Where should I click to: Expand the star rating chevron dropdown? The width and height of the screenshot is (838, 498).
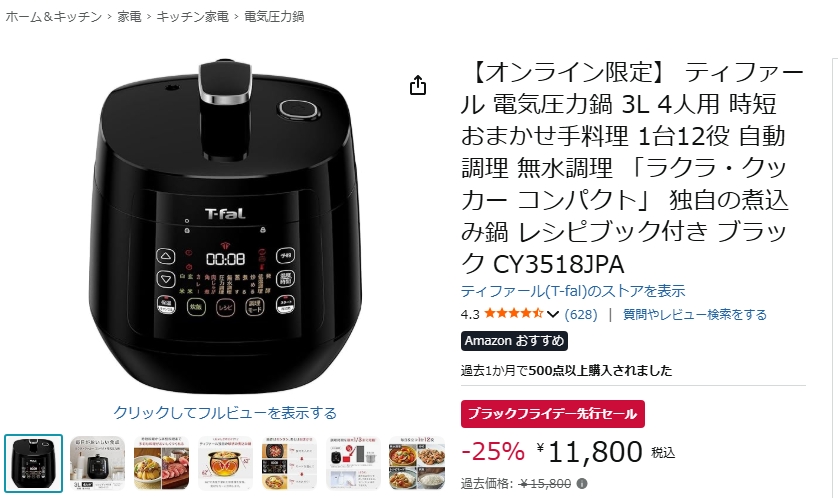[553, 314]
